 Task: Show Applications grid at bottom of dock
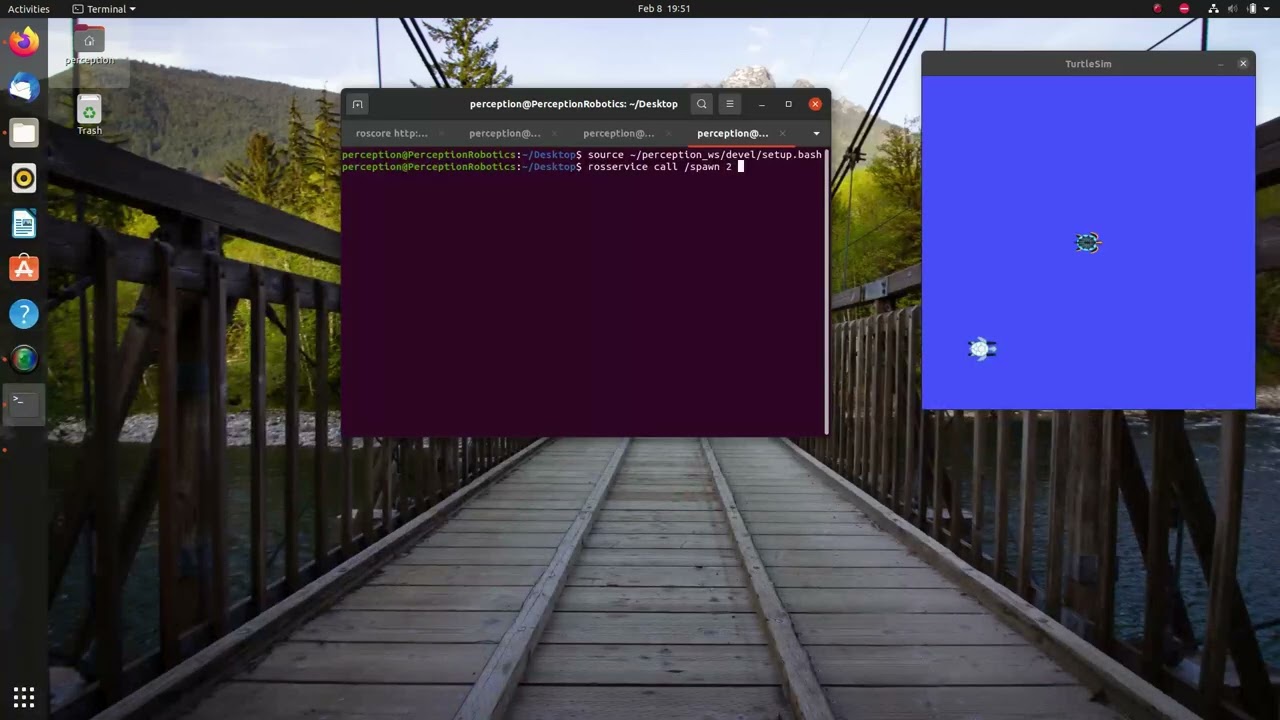tap(24, 696)
